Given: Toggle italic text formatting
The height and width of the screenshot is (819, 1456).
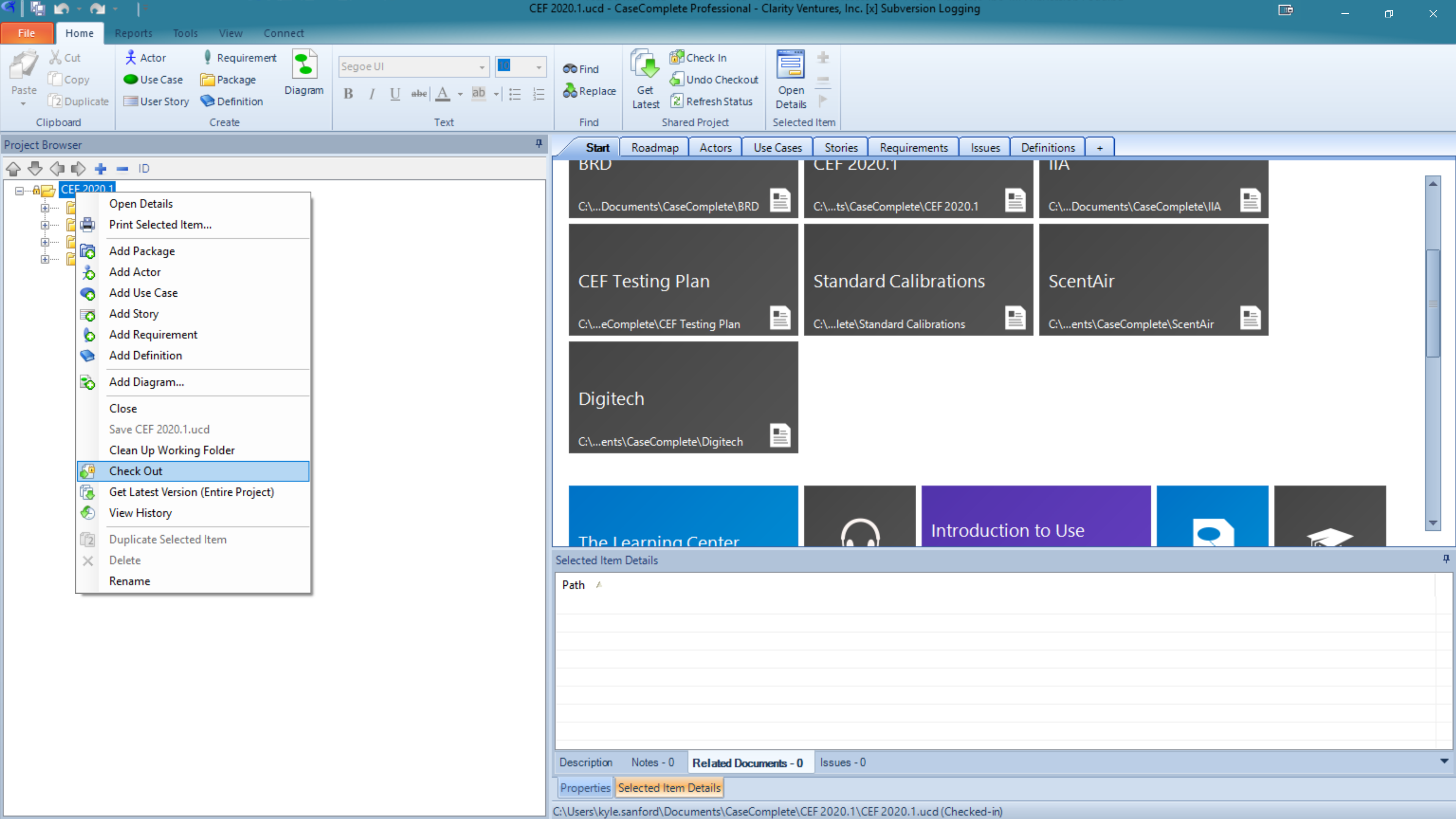Looking at the screenshot, I should (x=371, y=93).
